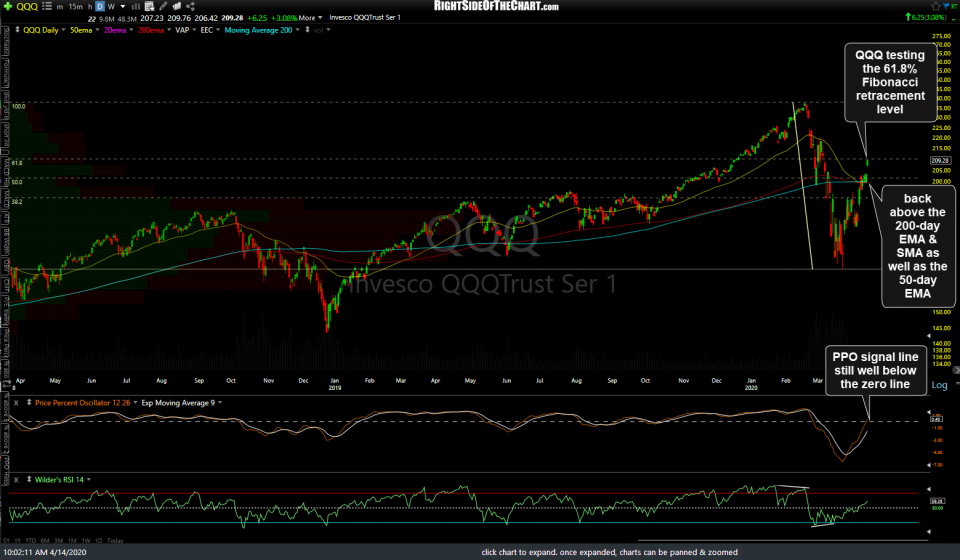Click the favorite star icon at top right
The height and width of the screenshot is (560, 960).
pyautogui.click(x=936, y=6)
